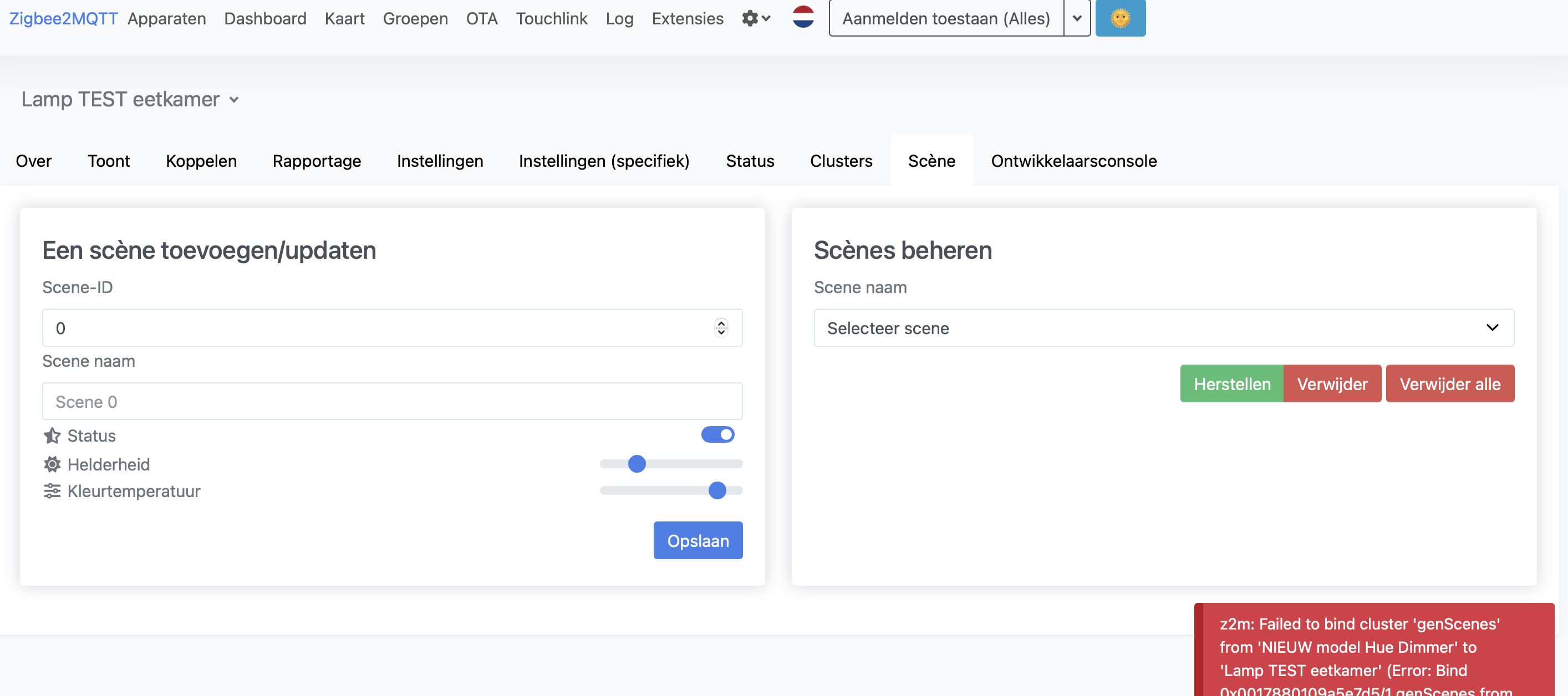Dismiss the red genScenes error notification
The width and height of the screenshot is (1568, 696).
coord(1374,650)
